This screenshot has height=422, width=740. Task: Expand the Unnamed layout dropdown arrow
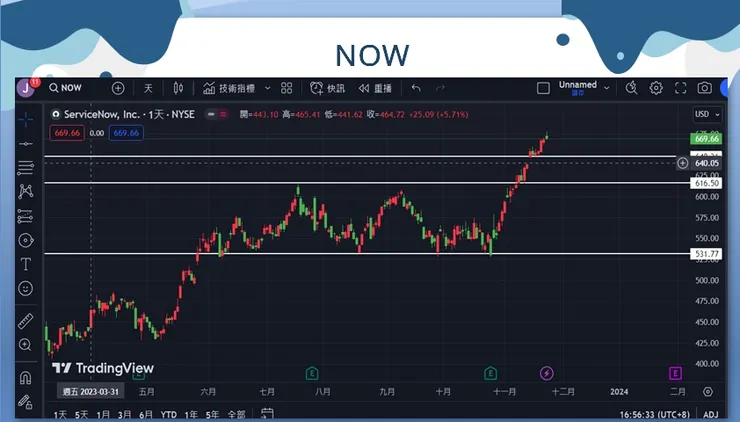607,88
